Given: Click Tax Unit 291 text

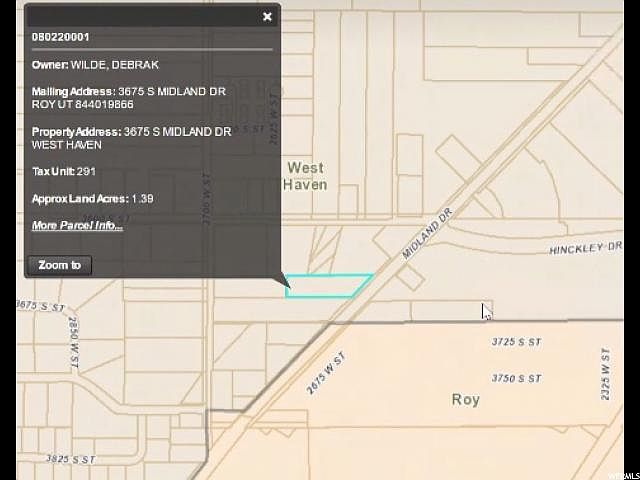Looking at the screenshot, I should (x=64, y=171).
